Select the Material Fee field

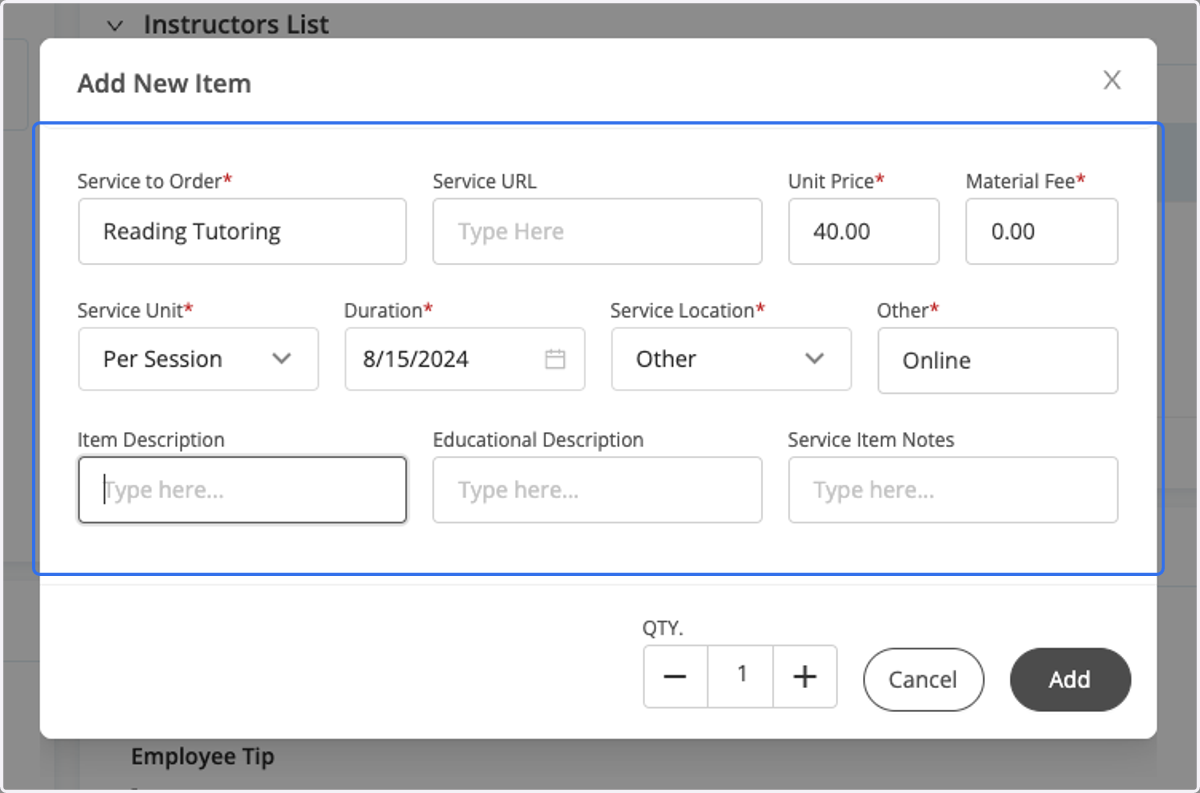click(1041, 231)
